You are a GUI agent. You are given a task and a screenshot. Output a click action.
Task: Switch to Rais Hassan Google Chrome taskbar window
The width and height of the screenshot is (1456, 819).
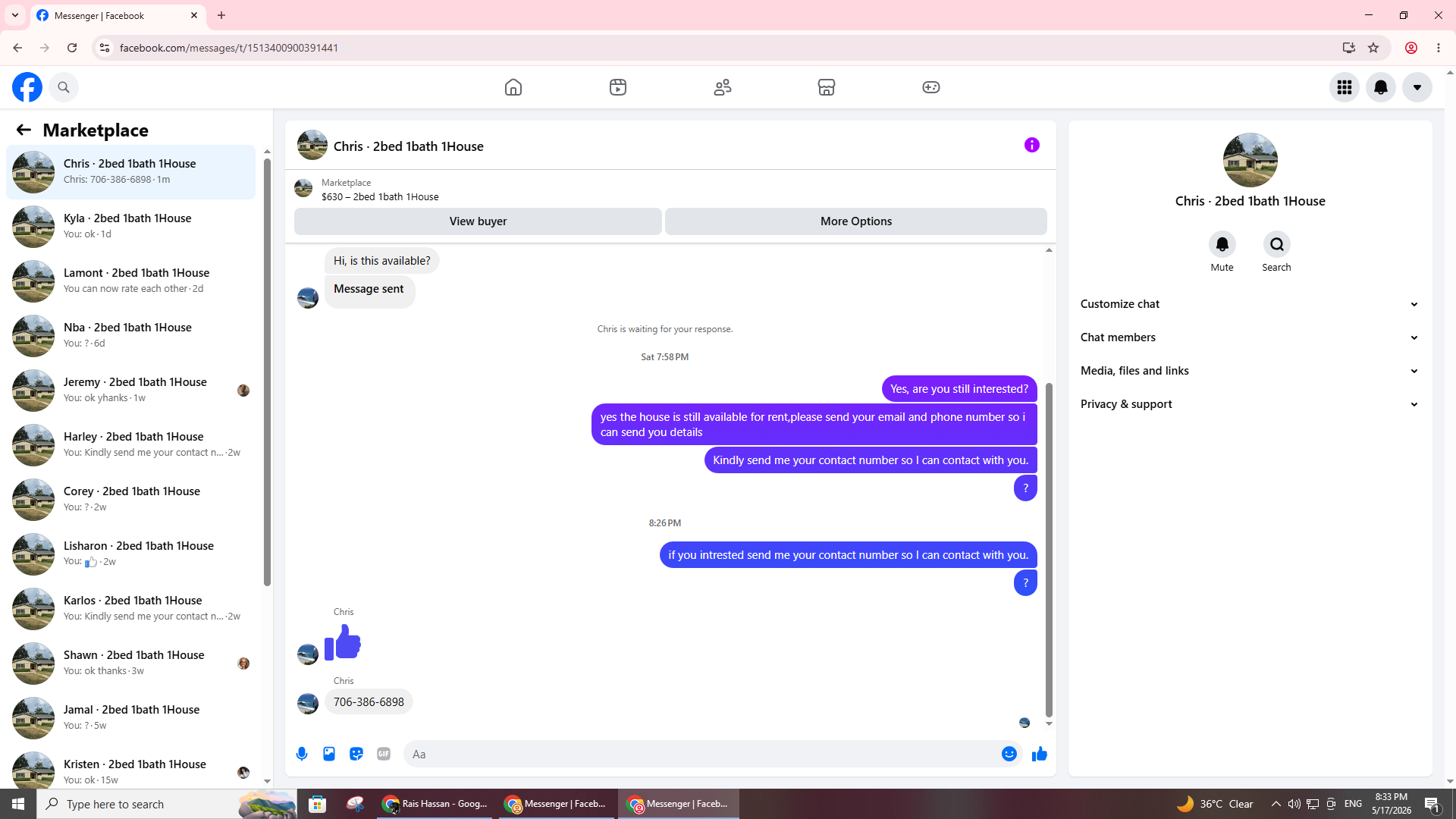coord(436,804)
